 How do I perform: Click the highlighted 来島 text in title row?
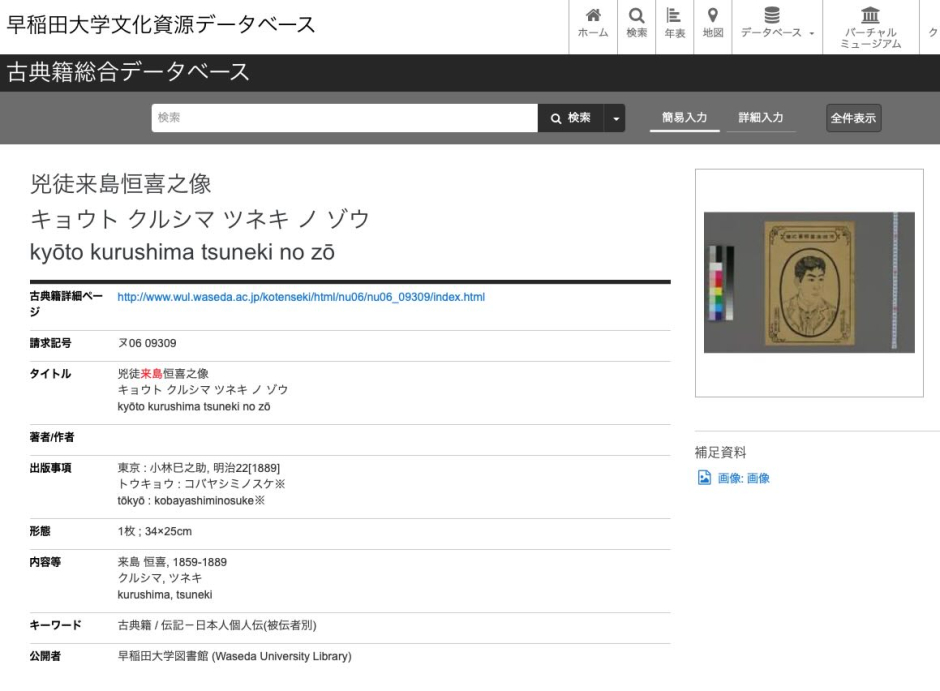152,373
